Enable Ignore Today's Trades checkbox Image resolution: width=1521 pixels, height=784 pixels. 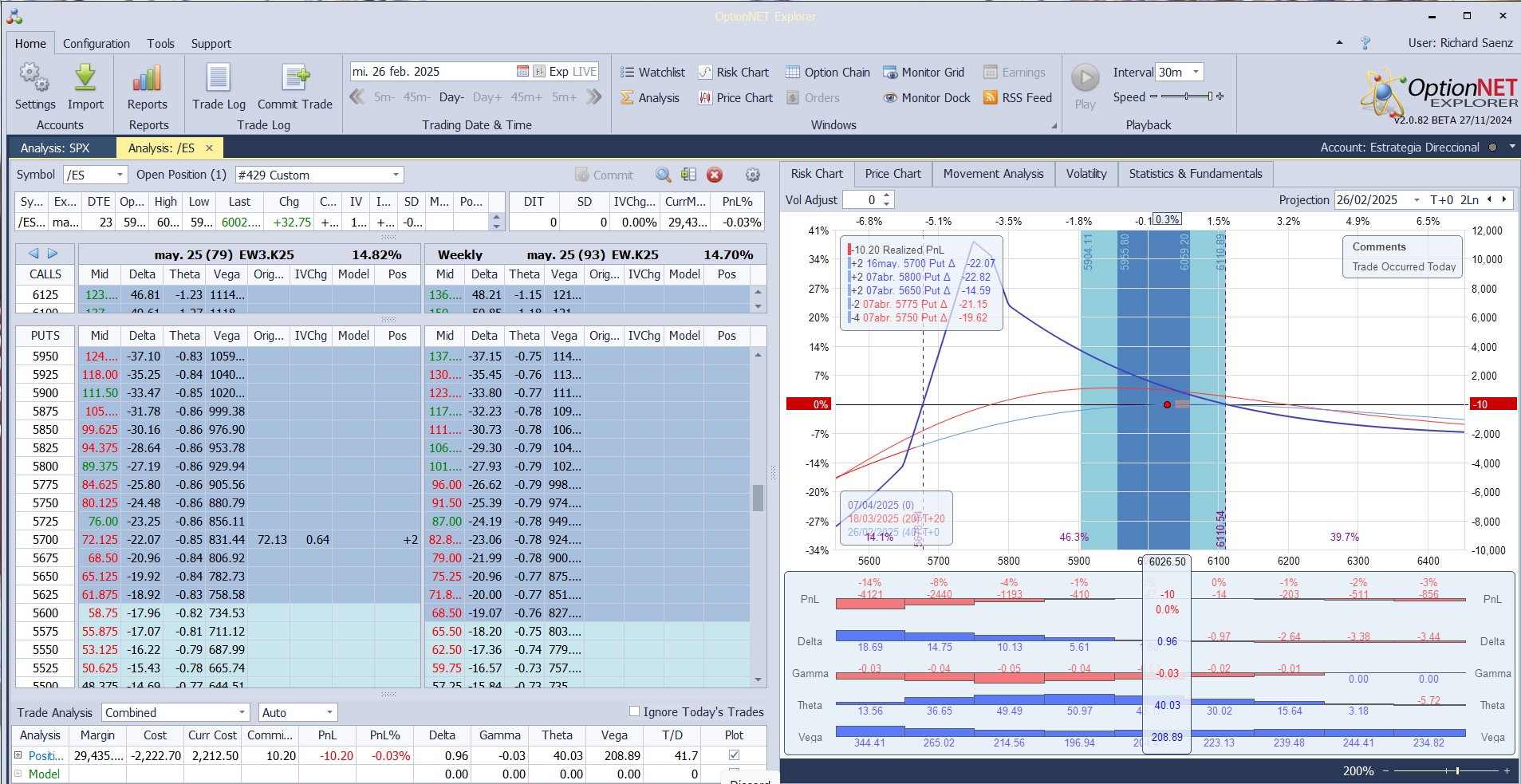click(635, 711)
